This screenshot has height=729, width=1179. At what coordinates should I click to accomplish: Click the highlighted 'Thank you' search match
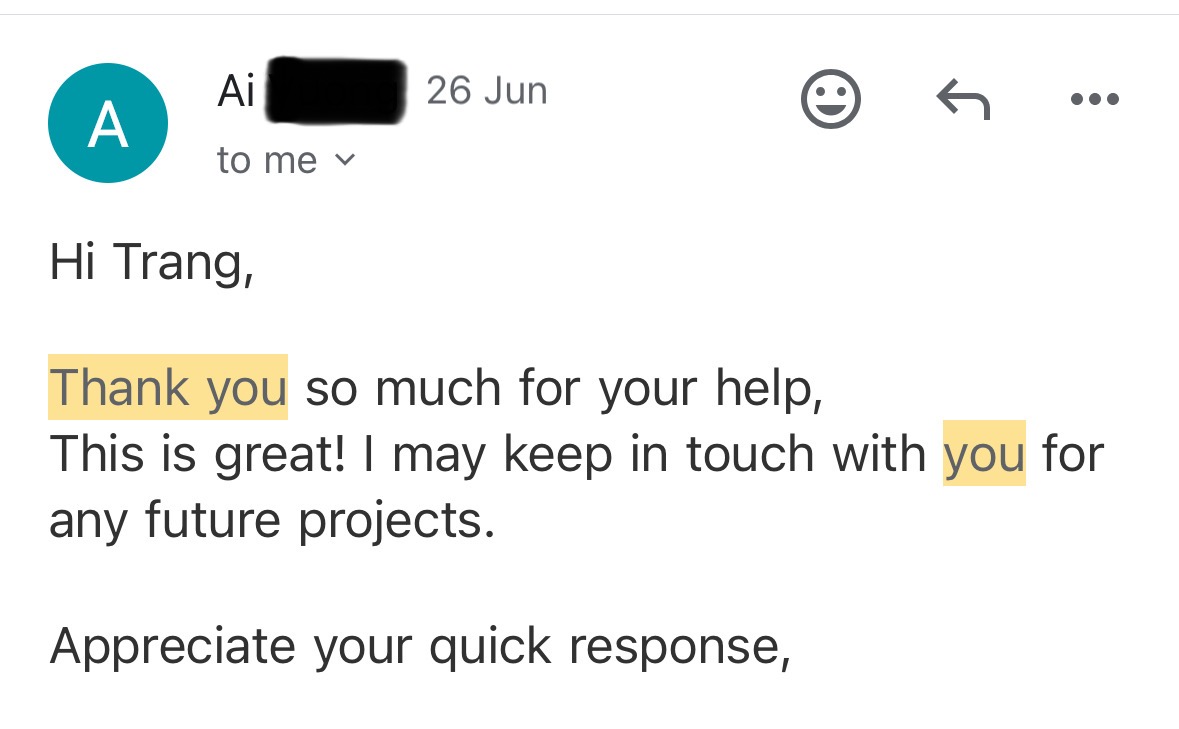(x=168, y=387)
